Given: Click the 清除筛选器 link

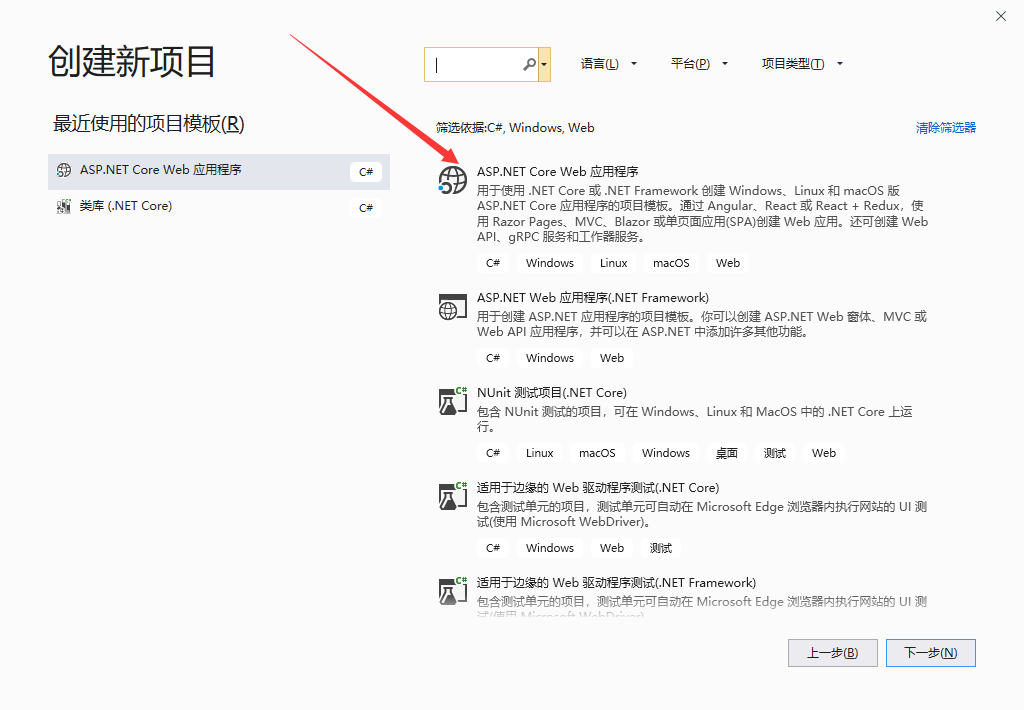Looking at the screenshot, I should (946, 128).
